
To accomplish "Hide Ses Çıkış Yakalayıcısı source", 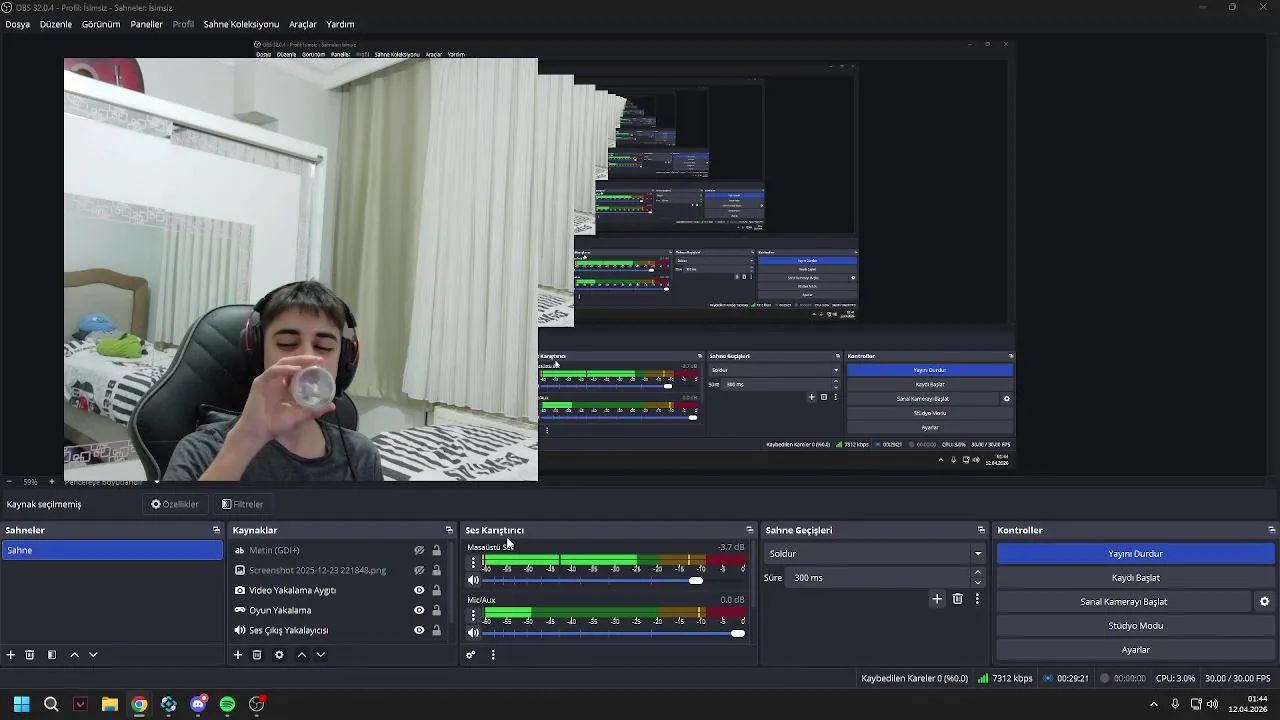I will coord(419,631).
